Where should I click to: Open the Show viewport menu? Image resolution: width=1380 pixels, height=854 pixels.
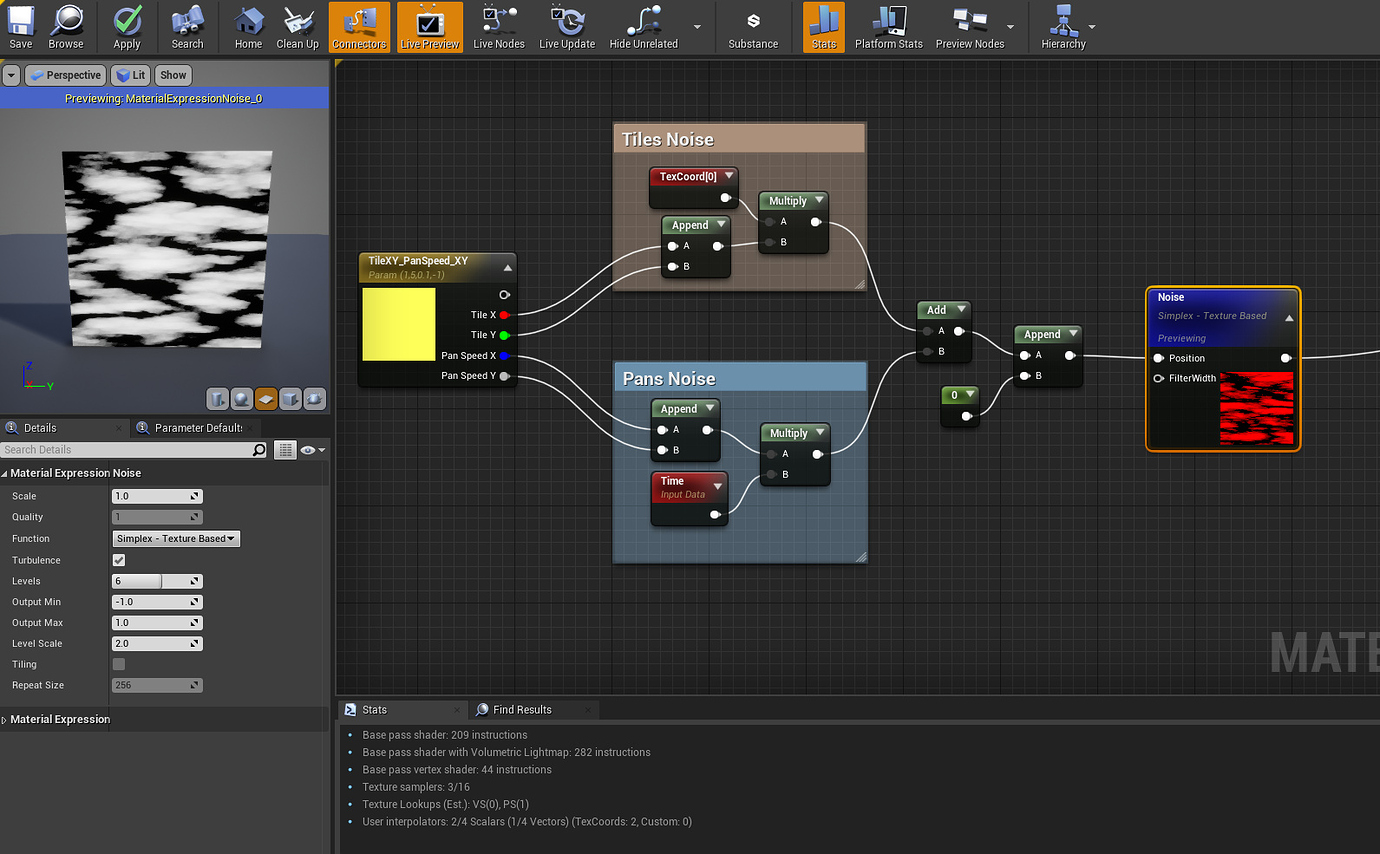pyautogui.click(x=172, y=75)
